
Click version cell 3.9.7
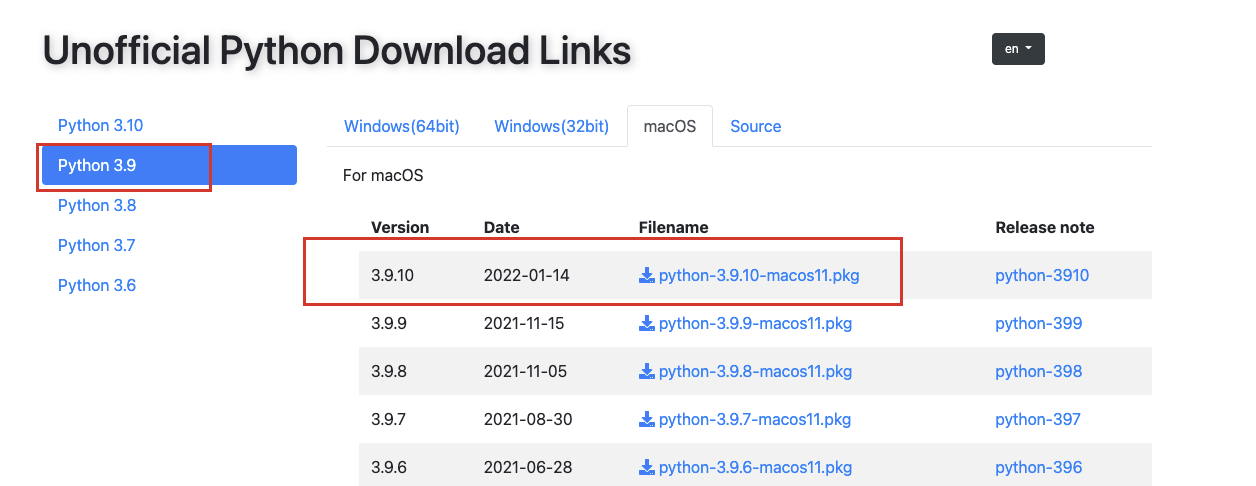[x=388, y=419]
